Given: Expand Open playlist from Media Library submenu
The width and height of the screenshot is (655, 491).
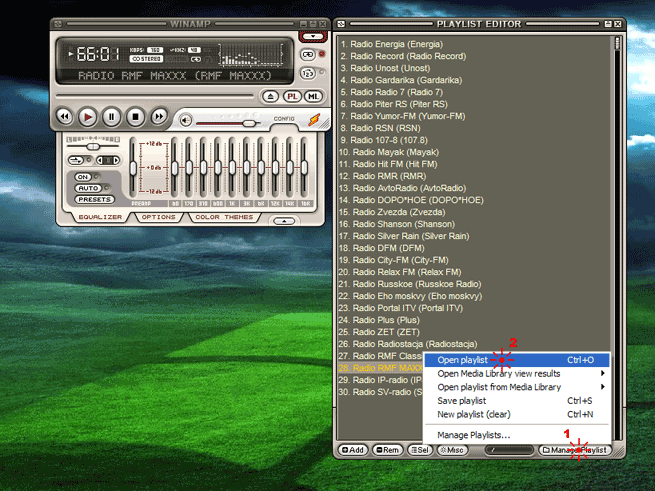Looking at the screenshot, I should 517,387.
